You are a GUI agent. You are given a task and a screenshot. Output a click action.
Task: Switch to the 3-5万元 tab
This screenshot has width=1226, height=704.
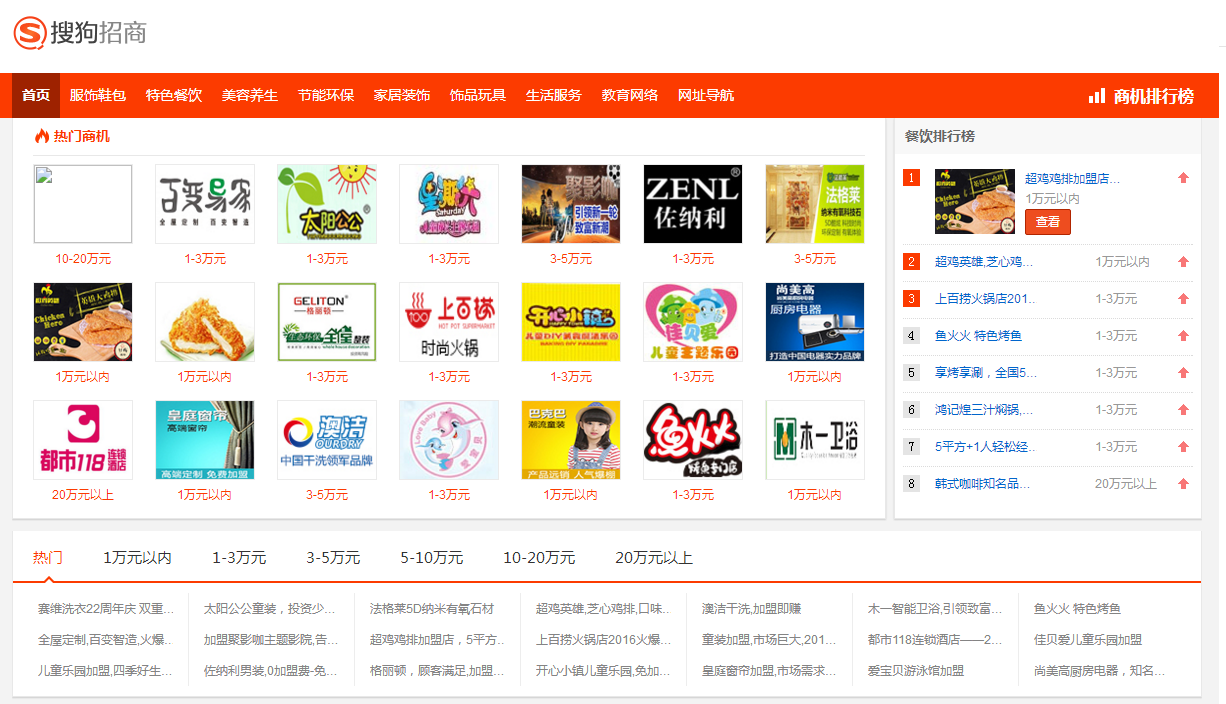pos(333,557)
